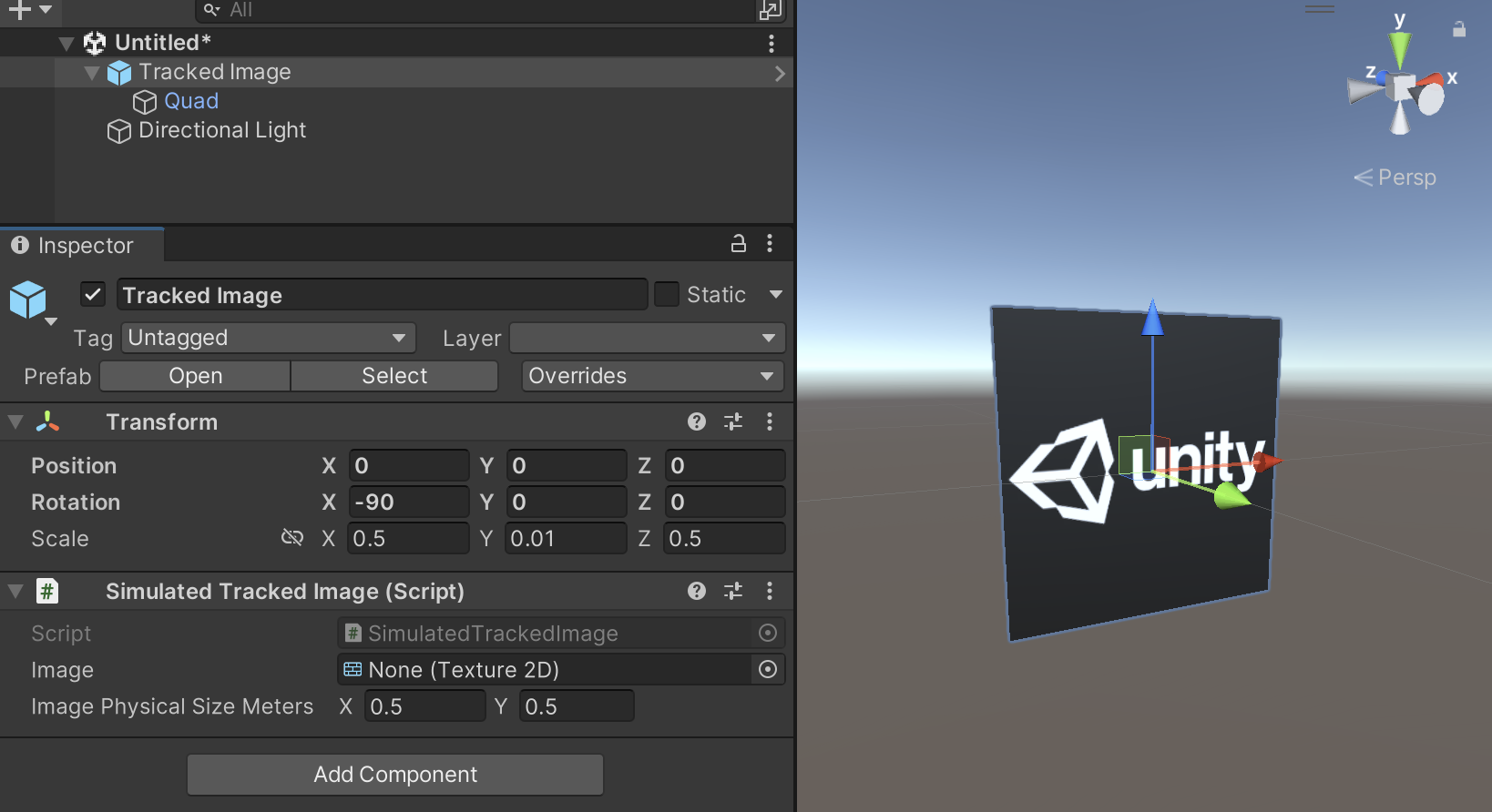This screenshot has width=1492, height=812.
Task: Toggle the Inspector lock icon
Action: [739, 244]
